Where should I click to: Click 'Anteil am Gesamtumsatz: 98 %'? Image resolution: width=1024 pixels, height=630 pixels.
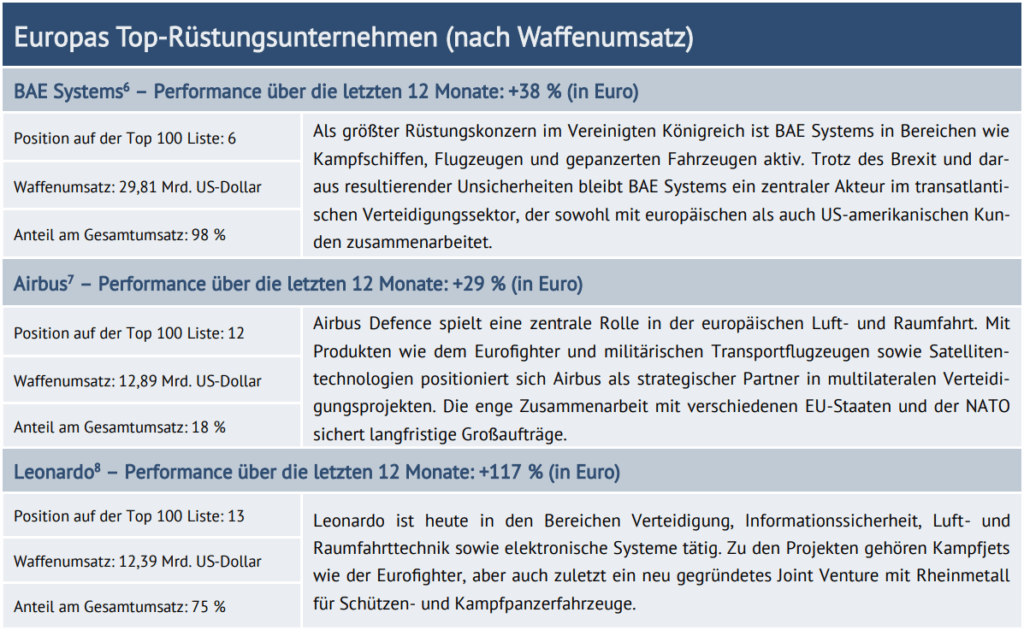[x=120, y=235]
